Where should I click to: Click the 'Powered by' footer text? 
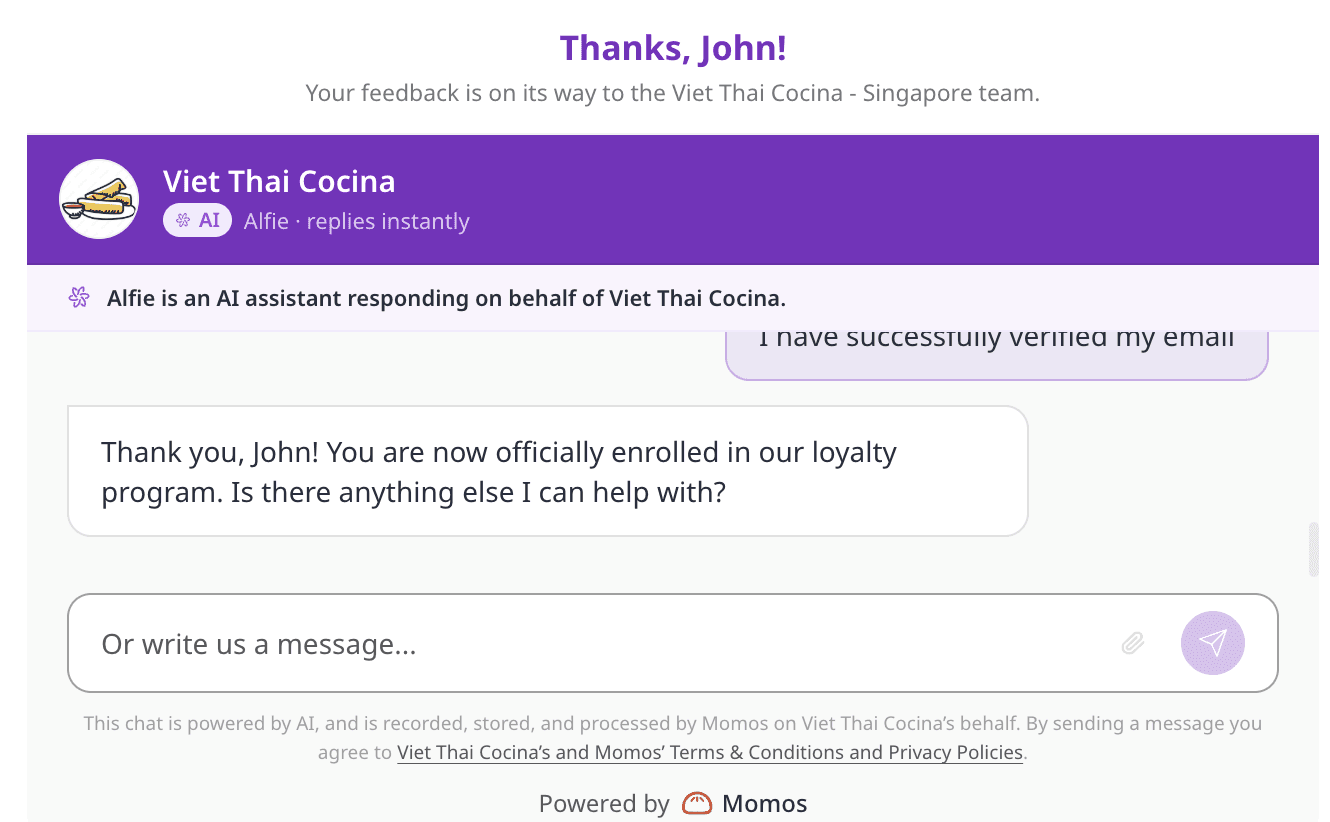[x=604, y=803]
